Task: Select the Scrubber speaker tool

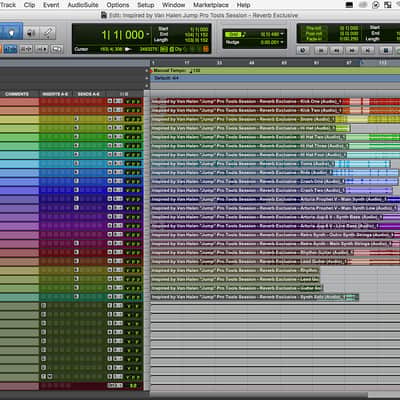Action: pos(31,33)
